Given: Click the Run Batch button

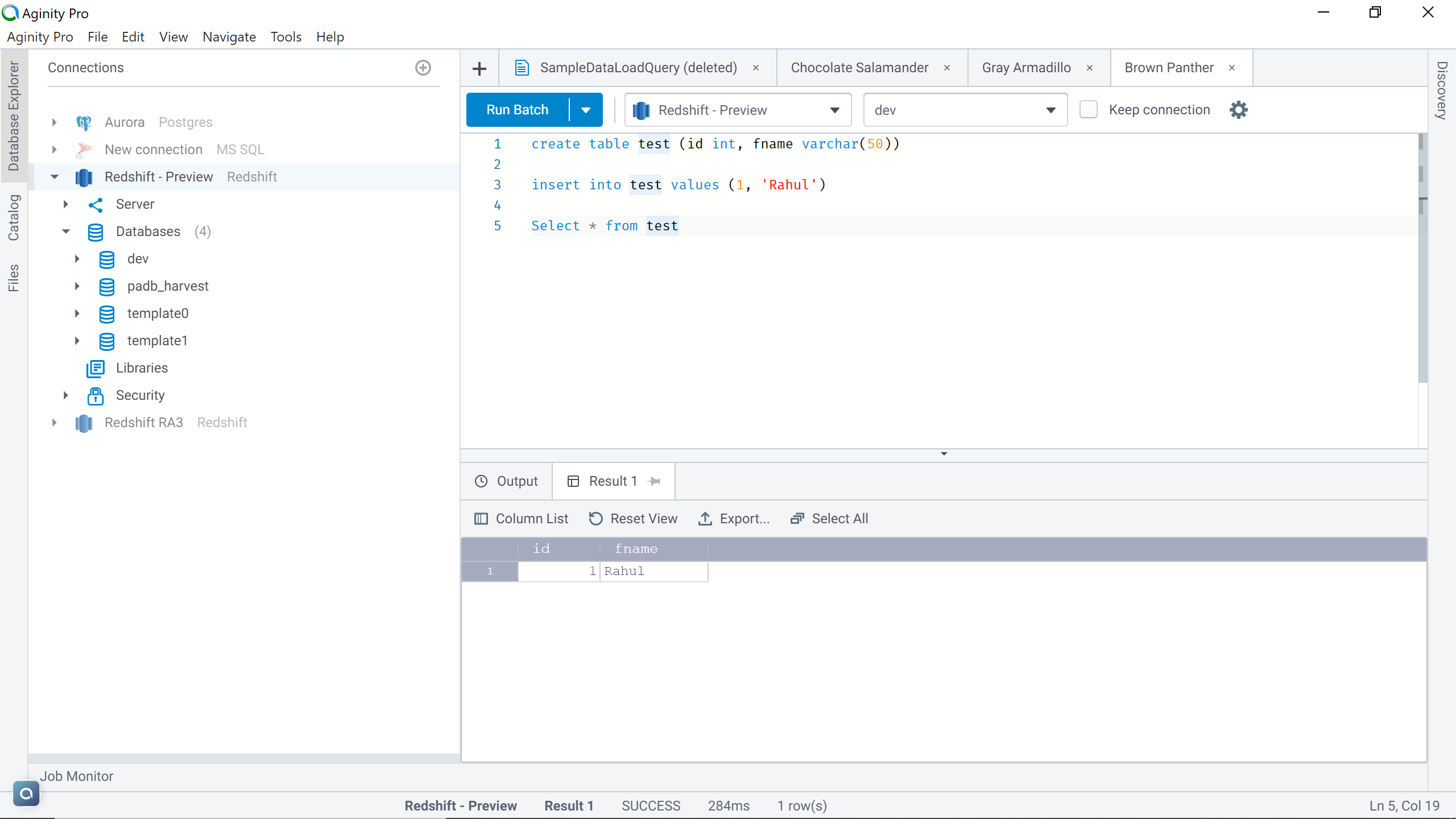Looking at the screenshot, I should 516,110.
